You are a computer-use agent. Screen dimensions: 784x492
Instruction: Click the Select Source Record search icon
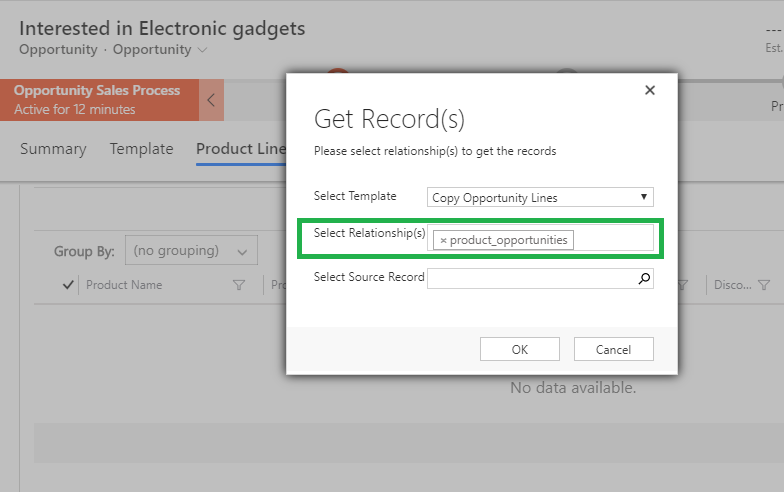tap(644, 279)
